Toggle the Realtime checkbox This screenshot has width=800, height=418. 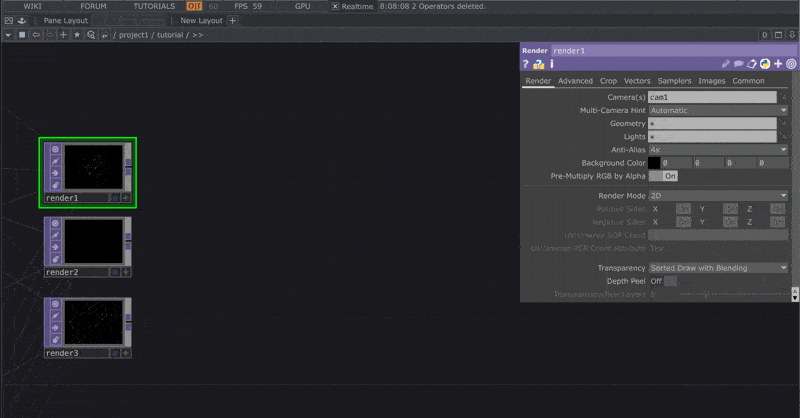click(x=335, y=6)
